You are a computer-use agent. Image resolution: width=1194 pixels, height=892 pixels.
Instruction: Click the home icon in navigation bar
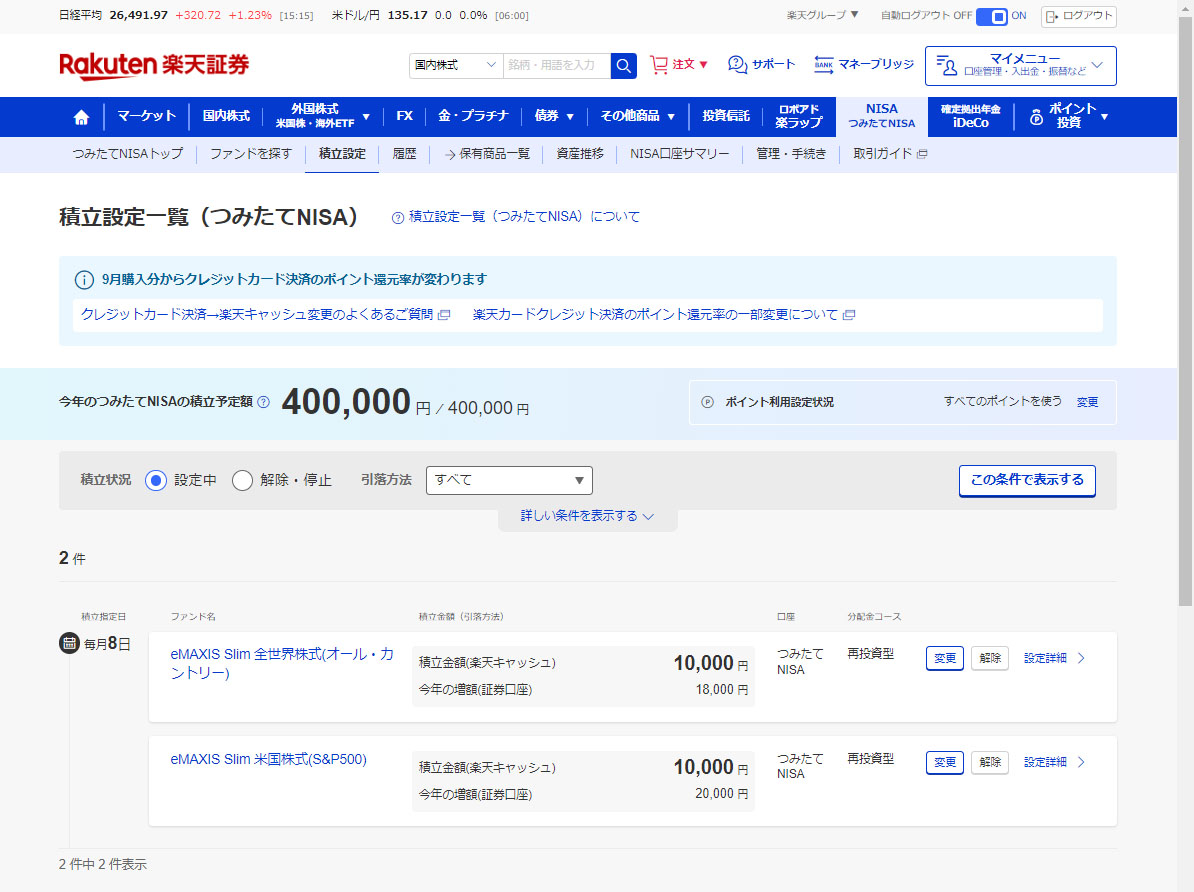[x=81, y=117]
